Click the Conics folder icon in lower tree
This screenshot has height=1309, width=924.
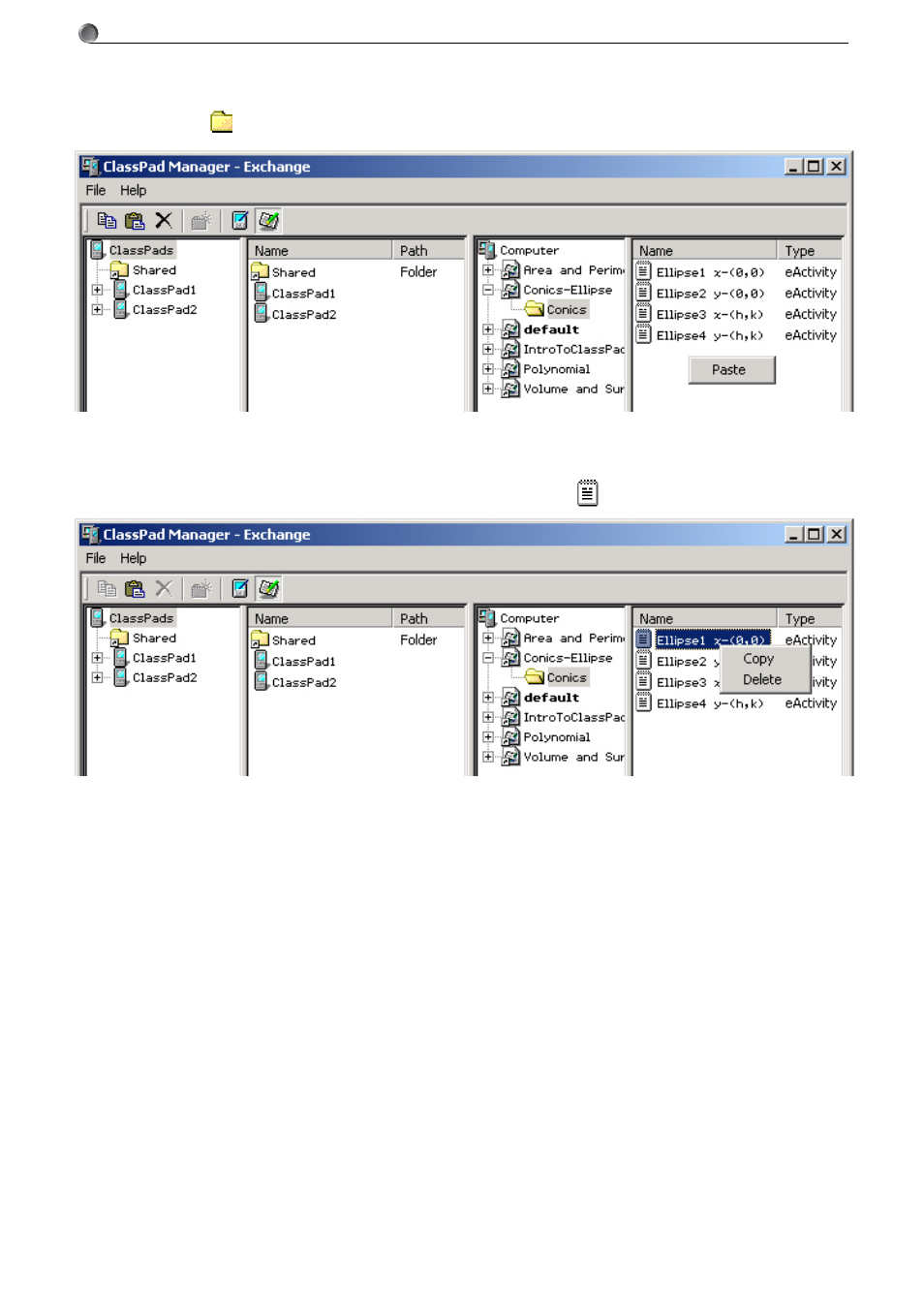[535, 677]
